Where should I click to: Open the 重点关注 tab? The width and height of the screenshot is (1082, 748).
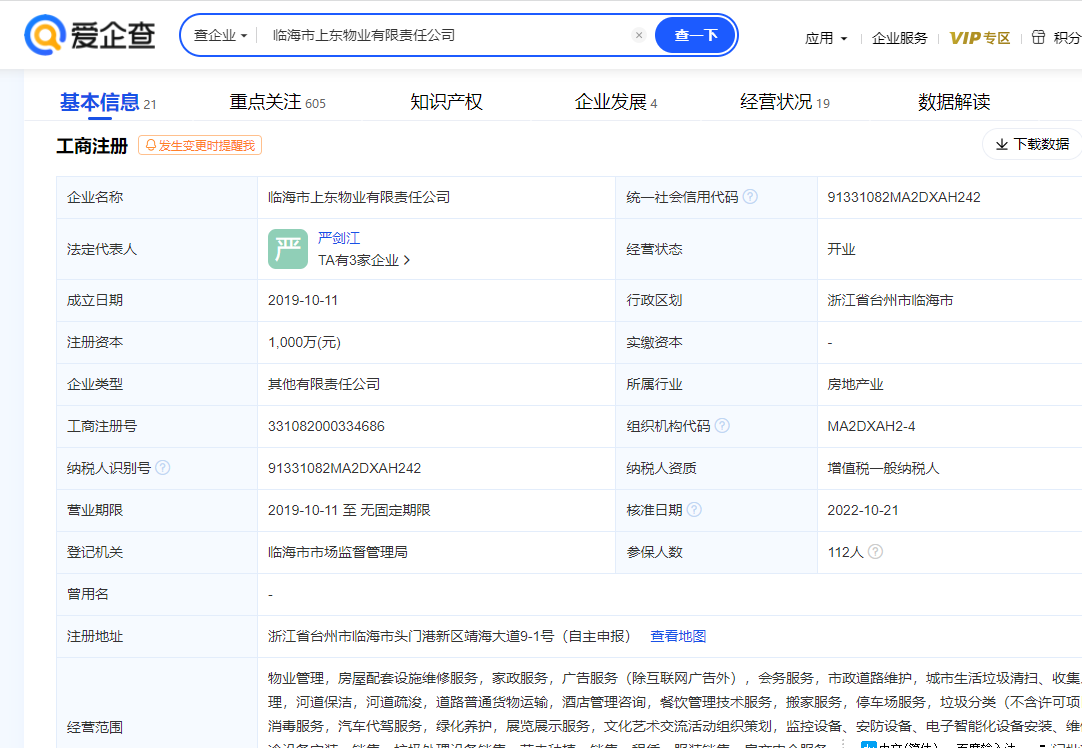[x=277, y=103]
